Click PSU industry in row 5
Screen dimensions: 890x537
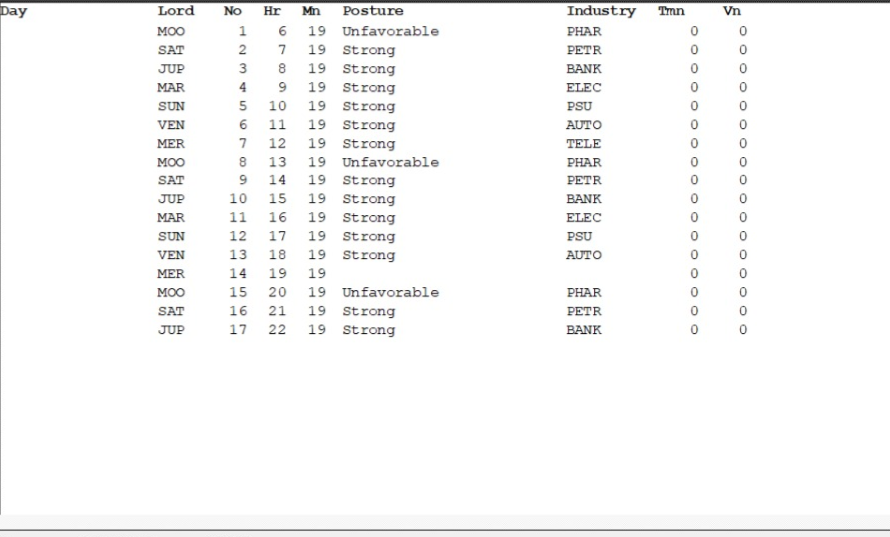579,106
